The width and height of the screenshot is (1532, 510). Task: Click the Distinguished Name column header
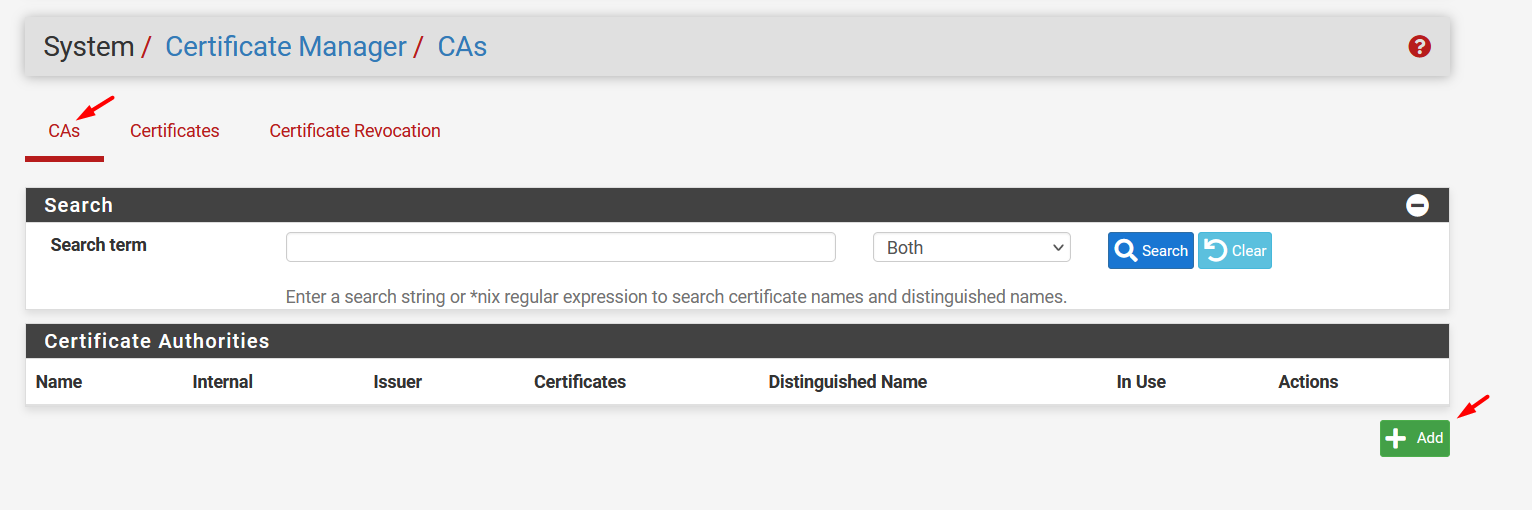tap(847, 382)
